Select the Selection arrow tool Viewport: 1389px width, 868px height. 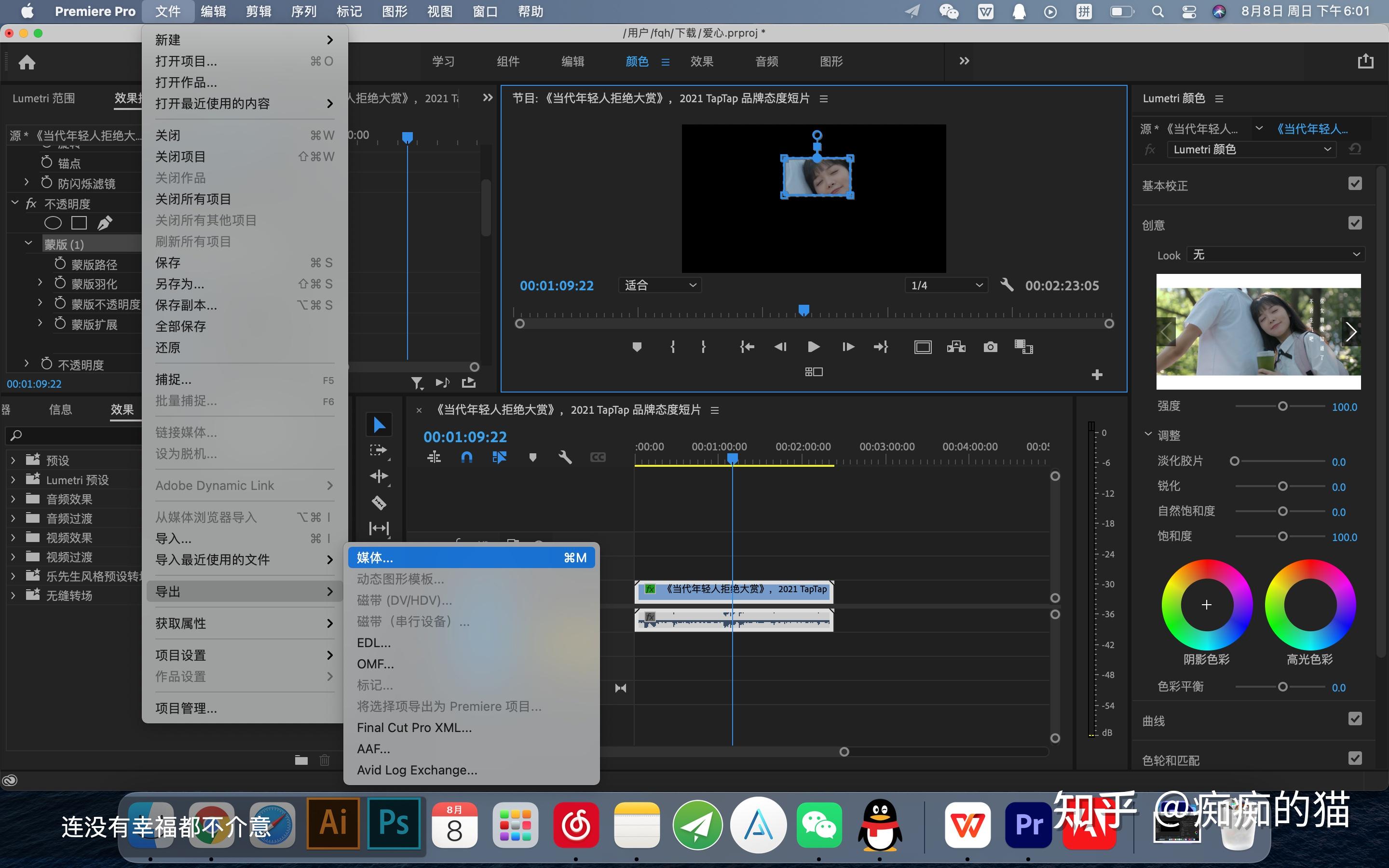[379, 425]
